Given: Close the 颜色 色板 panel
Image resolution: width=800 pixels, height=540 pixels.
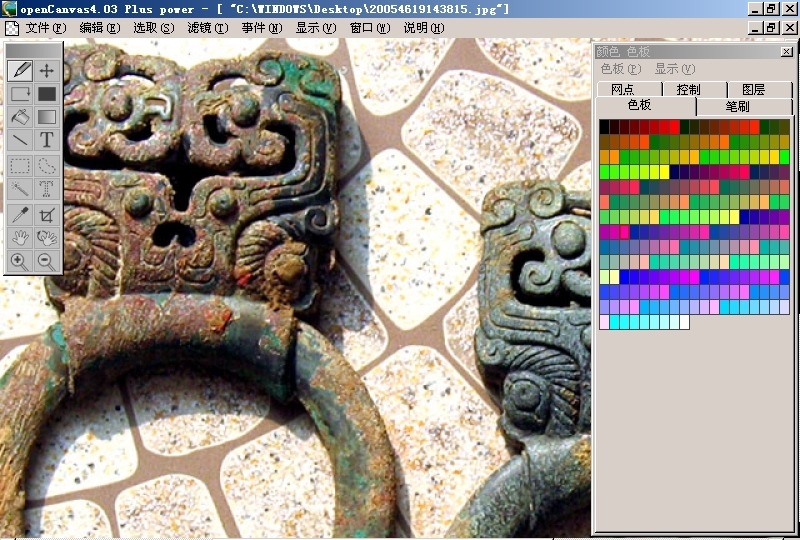Looking at the screenshot, I should coord(786,52).
